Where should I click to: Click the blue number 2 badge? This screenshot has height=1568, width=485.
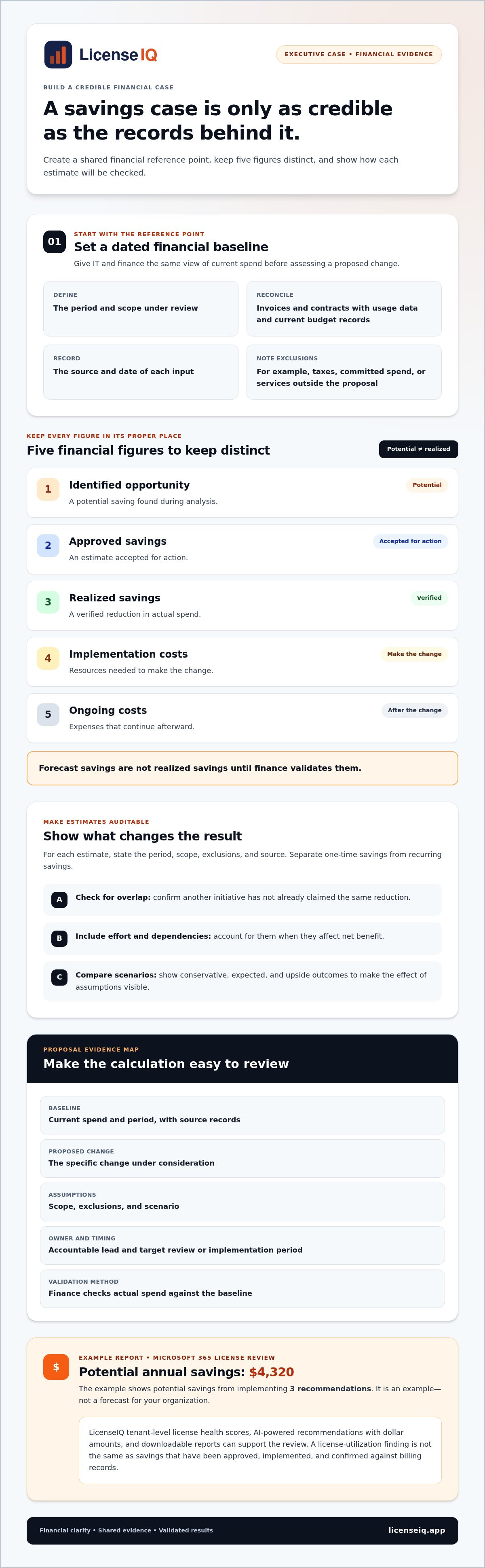click(x=48, y=546)
